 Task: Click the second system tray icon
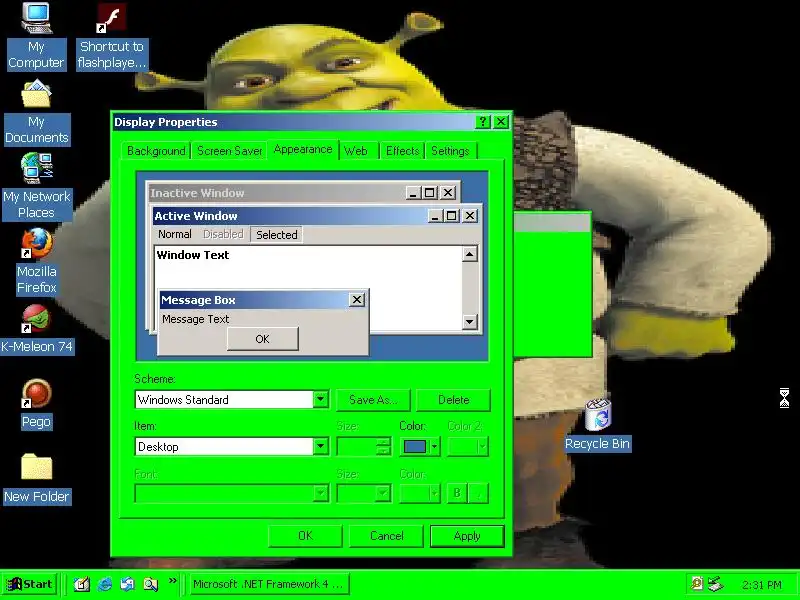(716, 583)
